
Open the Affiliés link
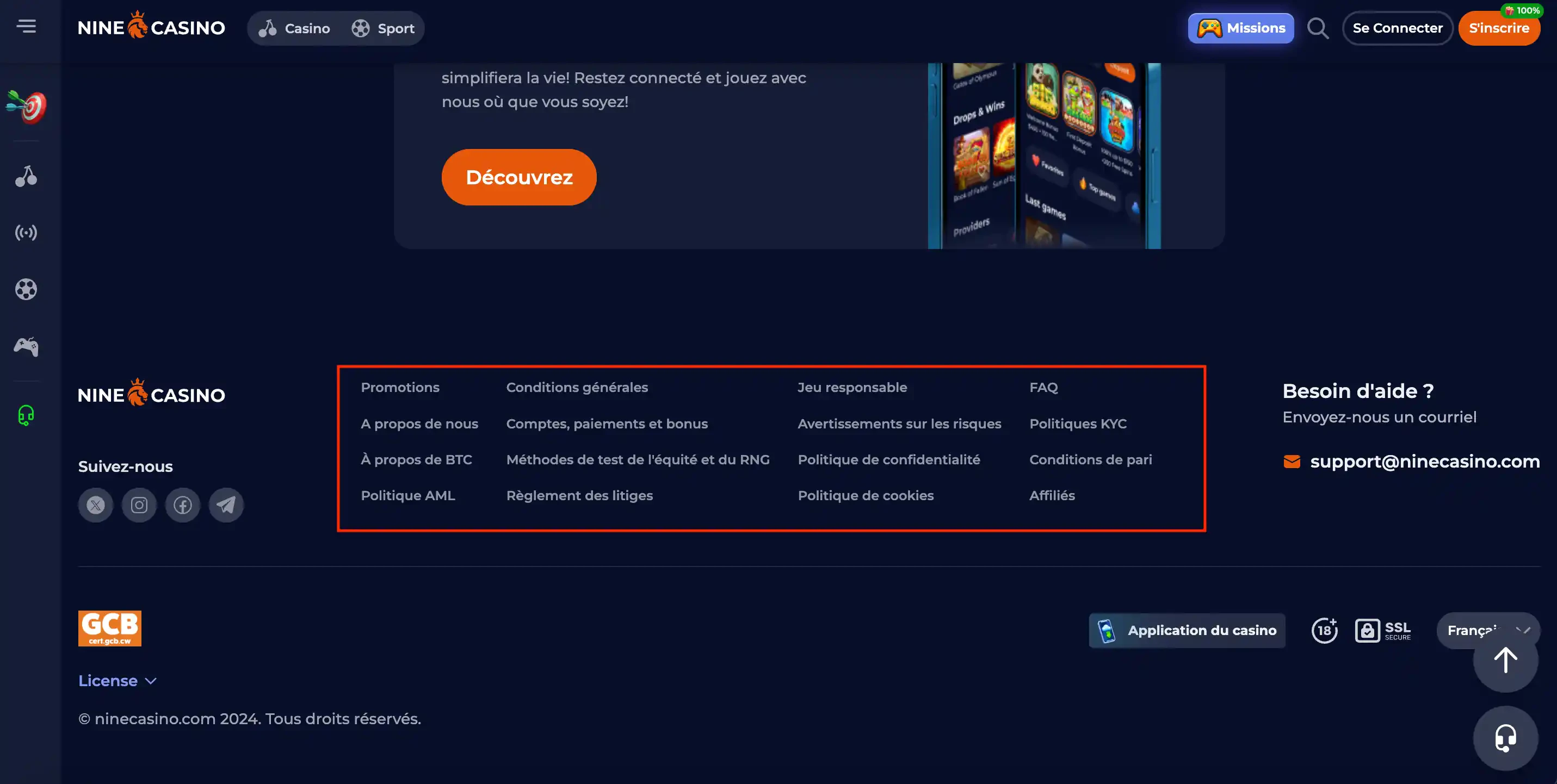[1052, 496]
